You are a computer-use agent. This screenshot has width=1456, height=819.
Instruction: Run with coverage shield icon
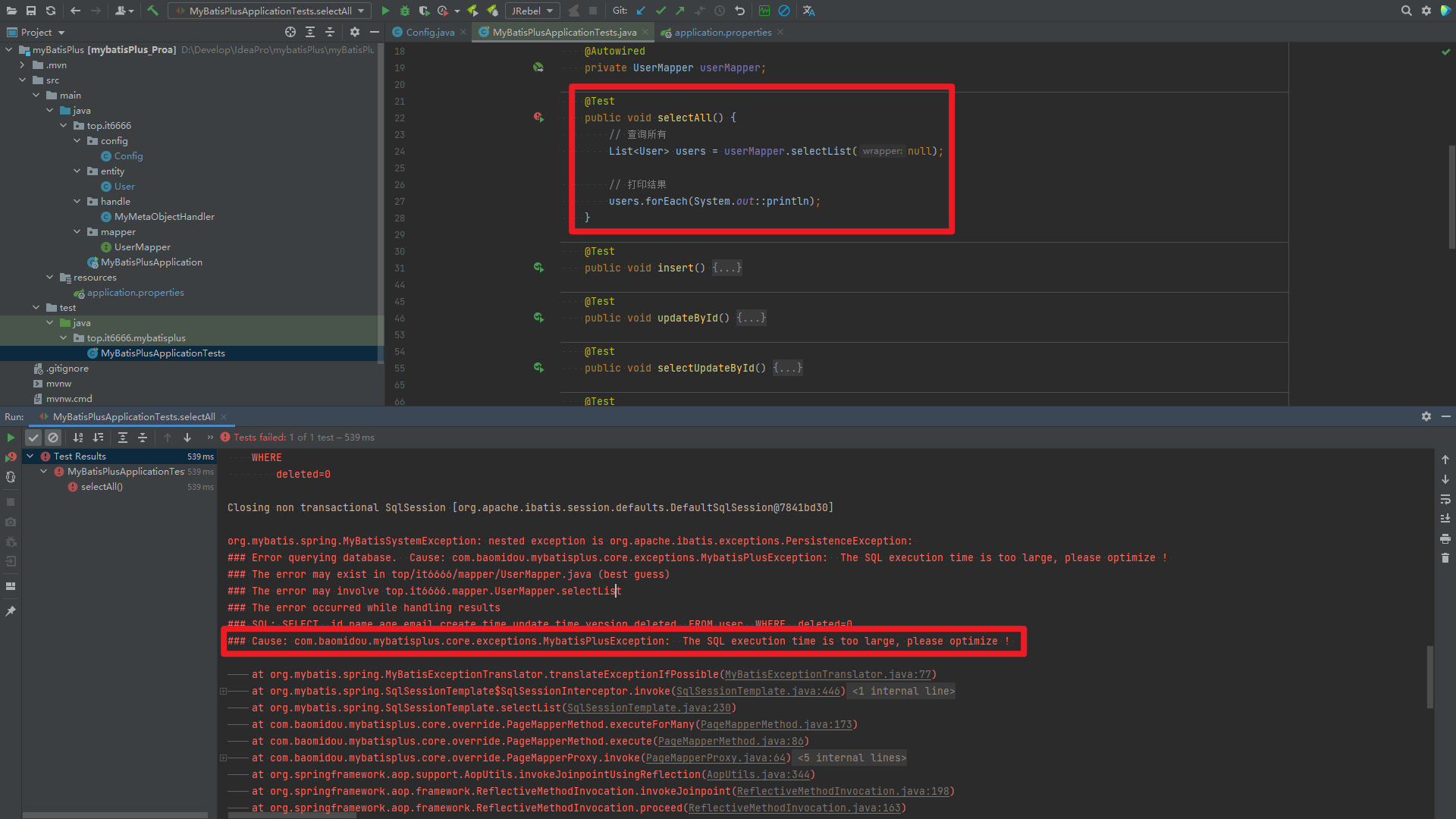point(424,11)
